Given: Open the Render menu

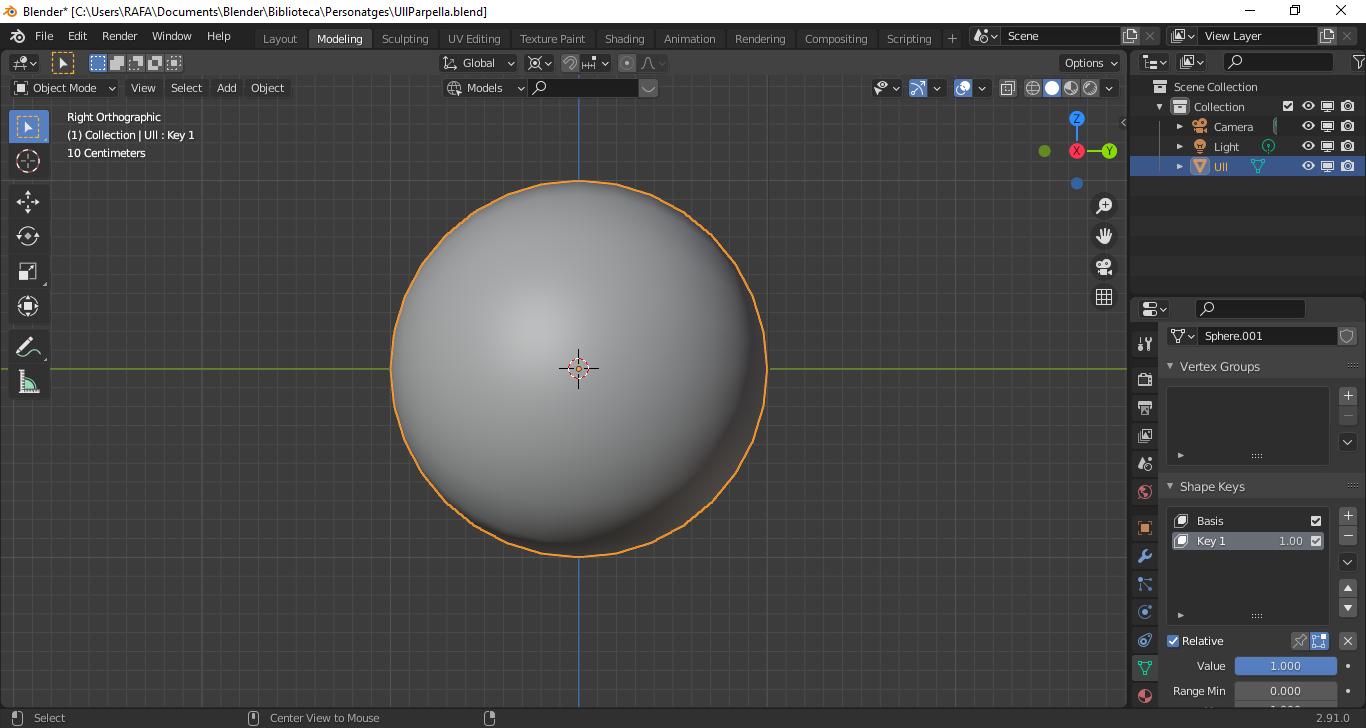Looking at the screenshot, I should click(119, 36).
